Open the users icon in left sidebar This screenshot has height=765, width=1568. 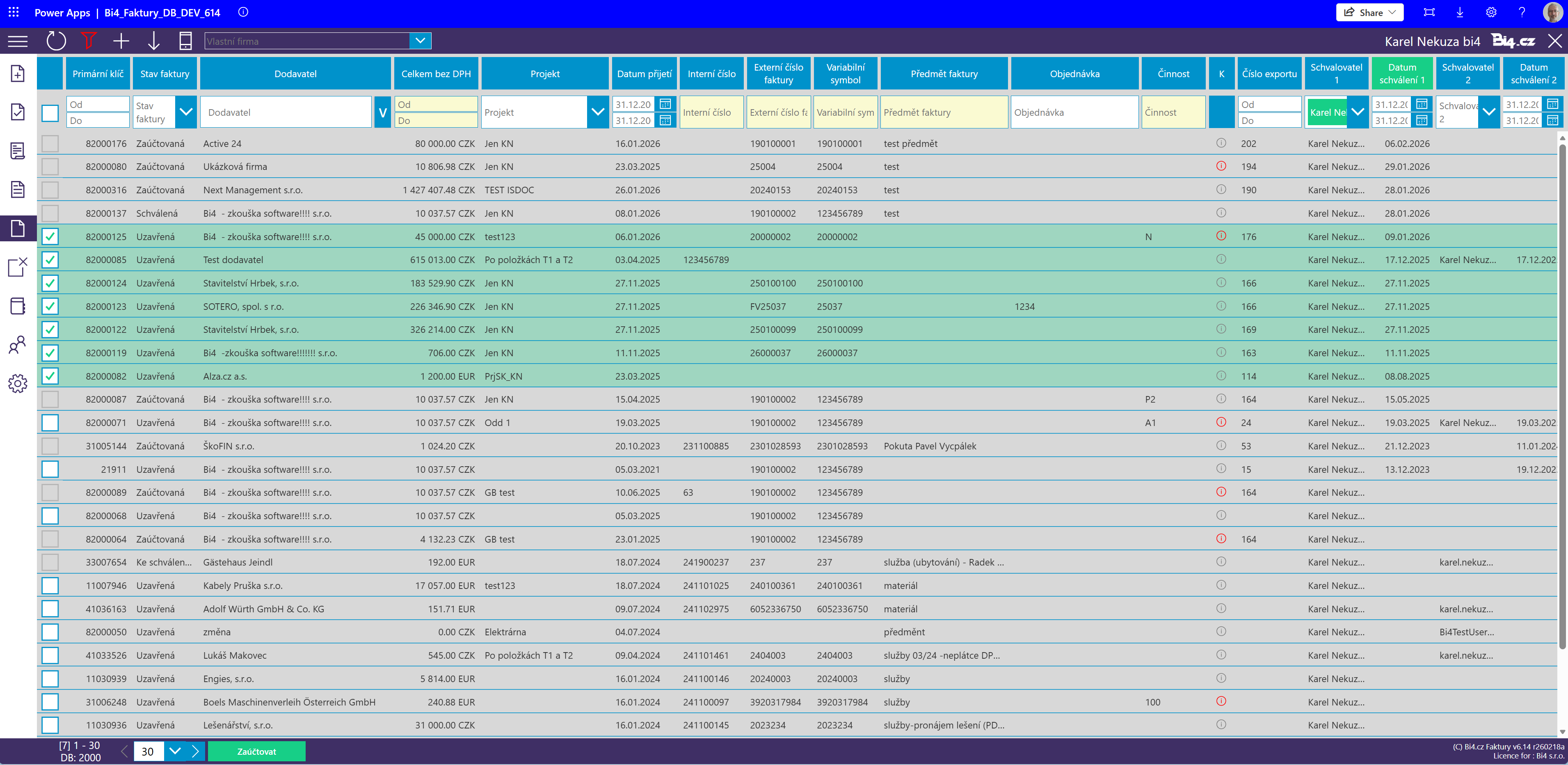[18, 345]
